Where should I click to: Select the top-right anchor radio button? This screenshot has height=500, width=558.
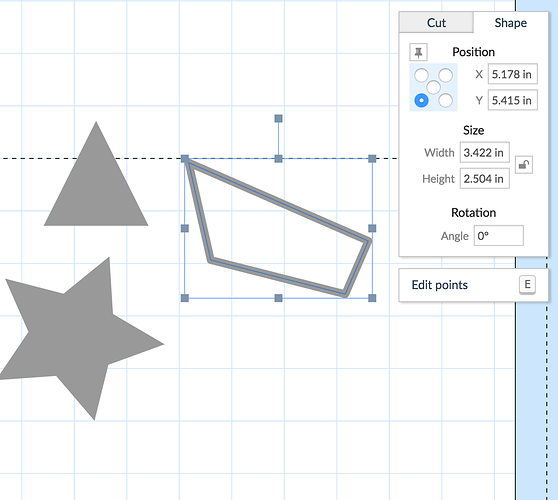tap(446, 75)
